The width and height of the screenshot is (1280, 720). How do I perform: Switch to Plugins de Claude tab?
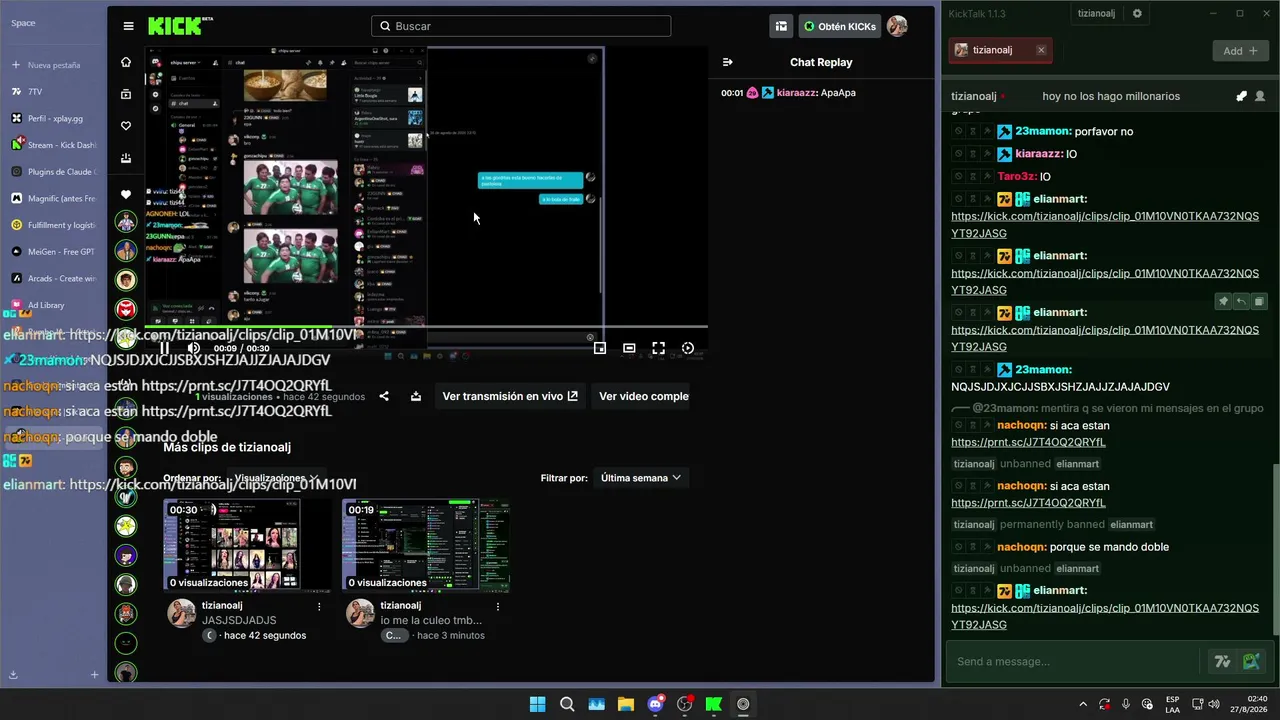tap(53, 172)
